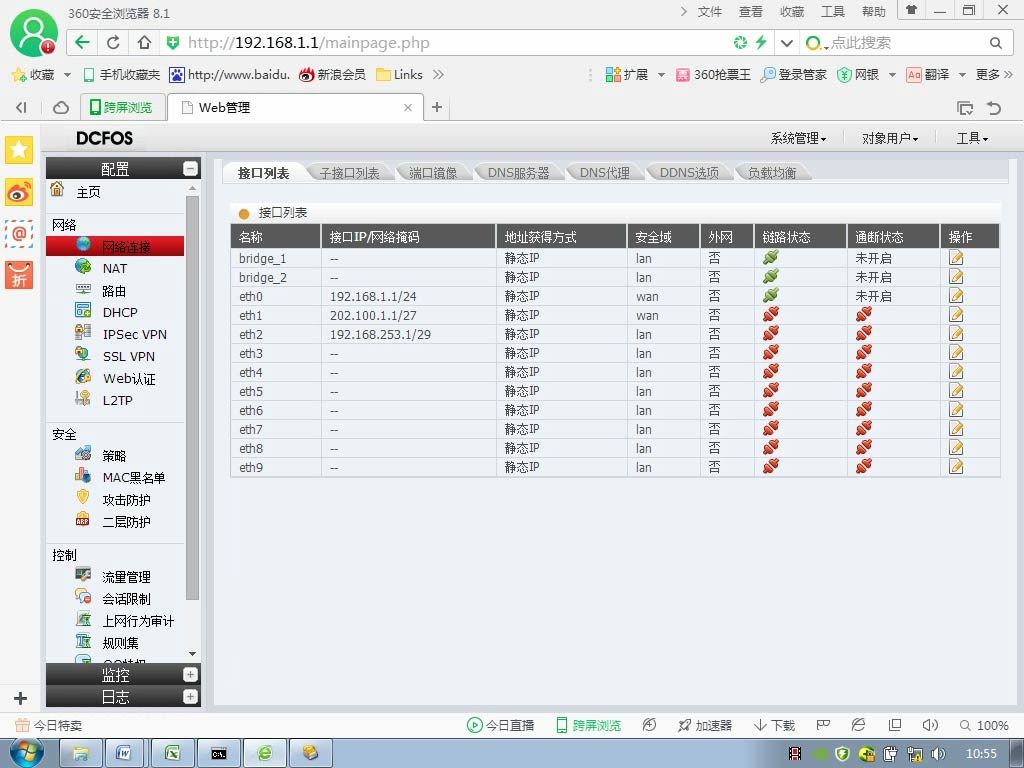
Task: Edit the eth9 interface entry
Action: pyautogui.click(x=956, y=467)
